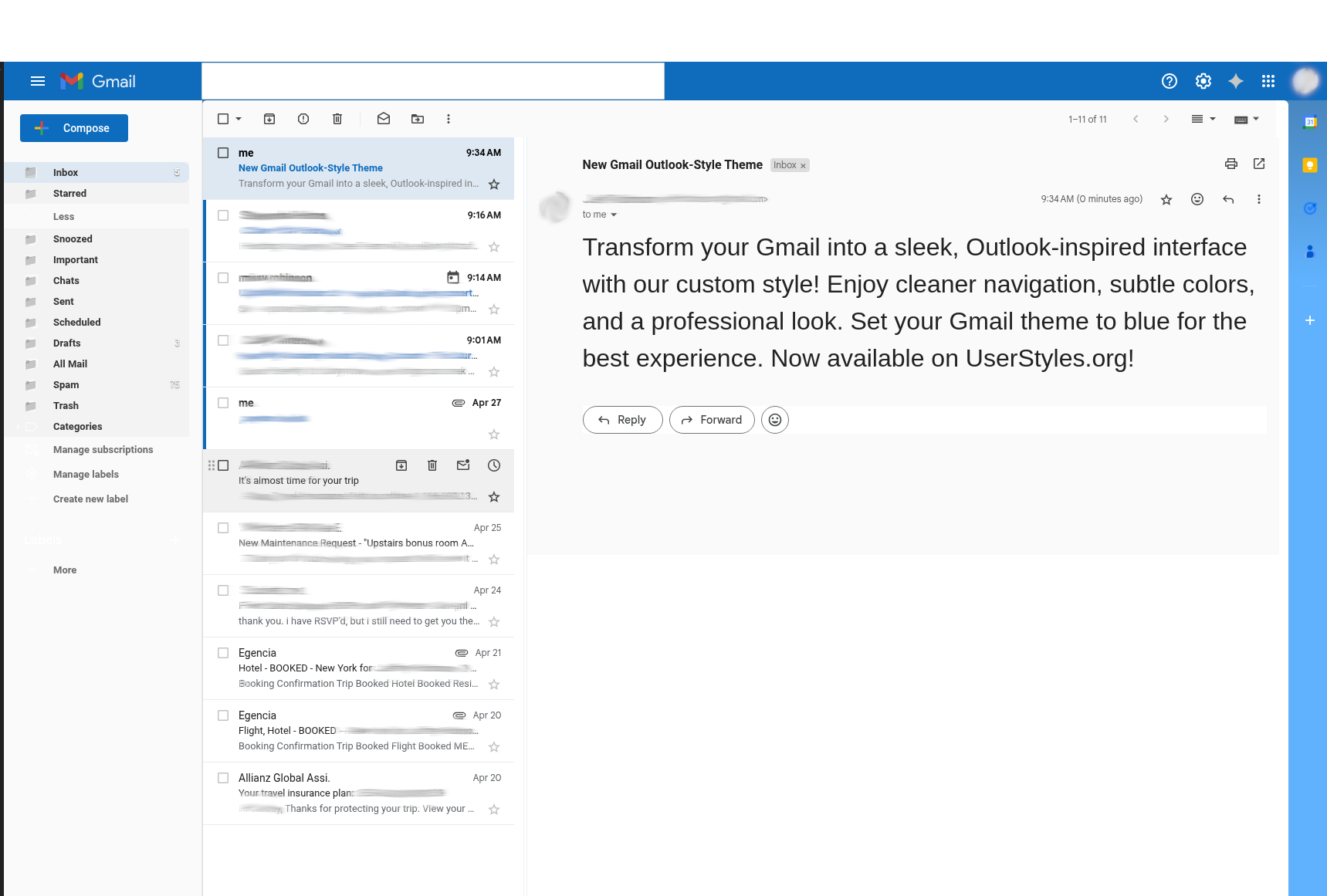This screenshot has width=1327, height=896.
Task: Check the checkbox on the first email
Action: [x=223, y=152]
